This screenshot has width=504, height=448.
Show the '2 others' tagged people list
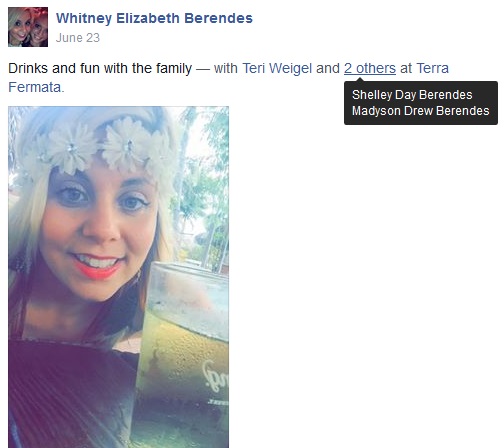pyautogui.click(x=370, y=68)
